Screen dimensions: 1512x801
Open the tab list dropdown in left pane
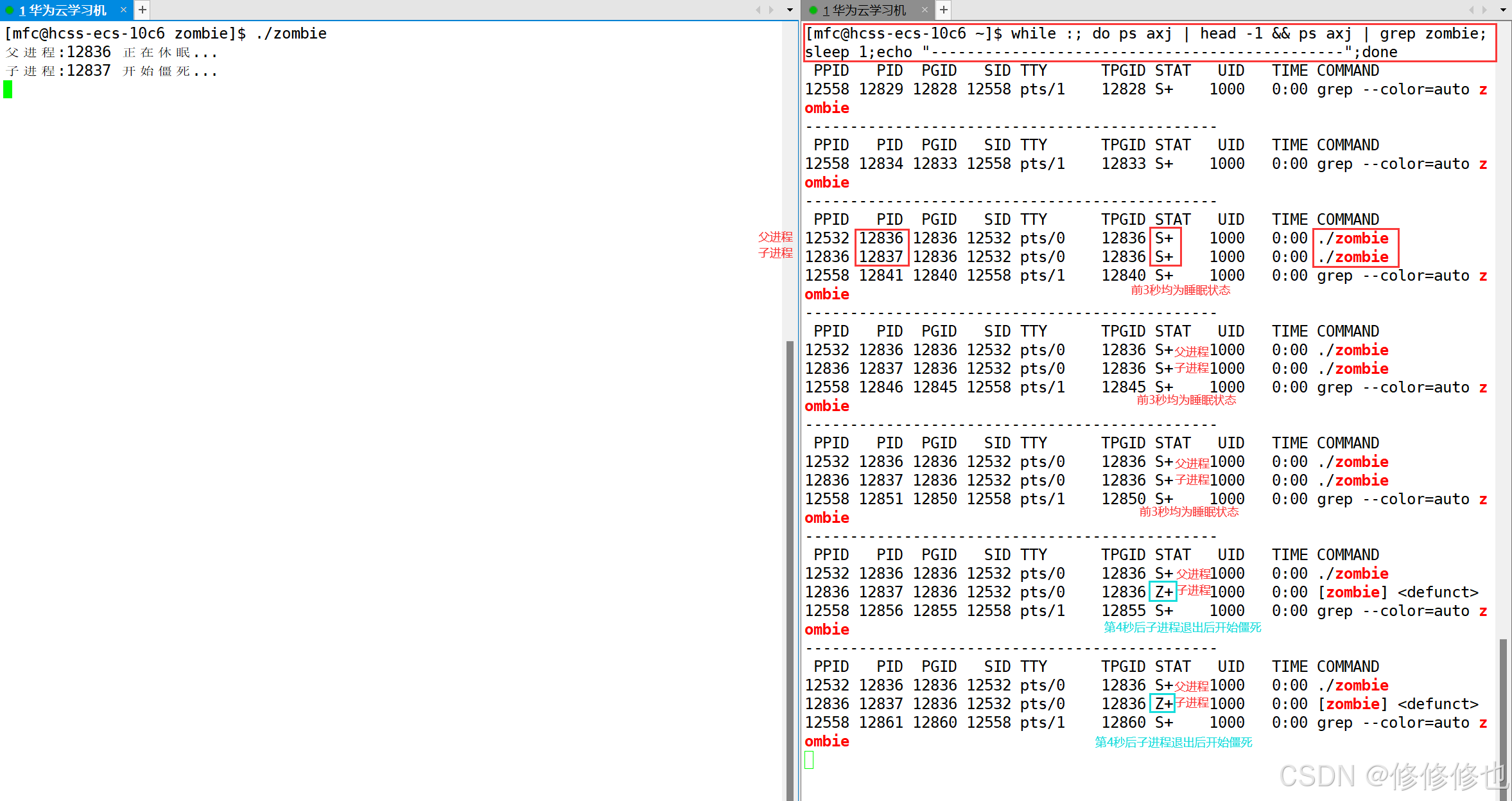pos(790,10)
